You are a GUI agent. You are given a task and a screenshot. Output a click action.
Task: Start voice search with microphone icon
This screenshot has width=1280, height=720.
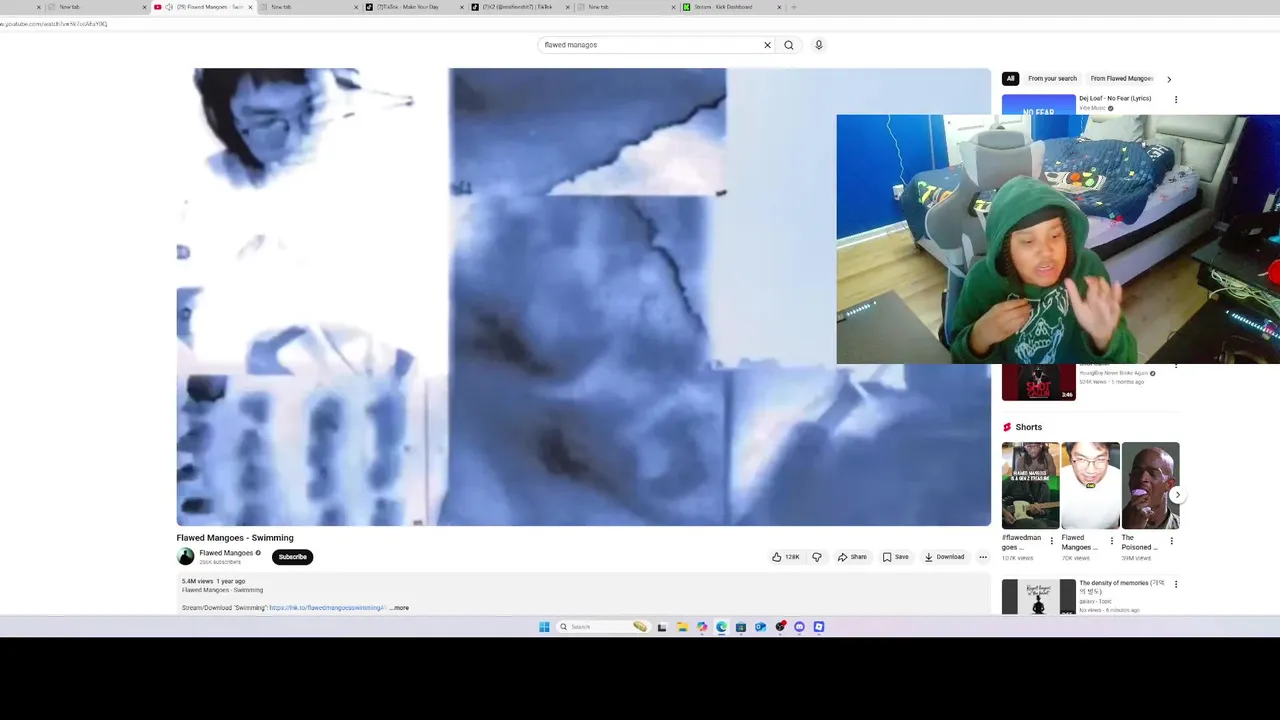pyautogui.click(x=818, y=45)
